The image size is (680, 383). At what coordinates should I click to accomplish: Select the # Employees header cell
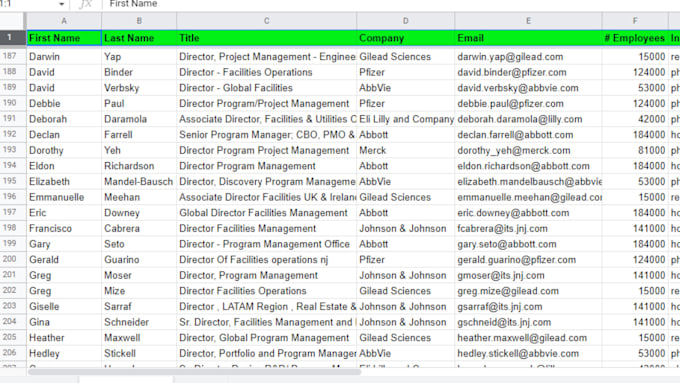click(x=635, y=38)
